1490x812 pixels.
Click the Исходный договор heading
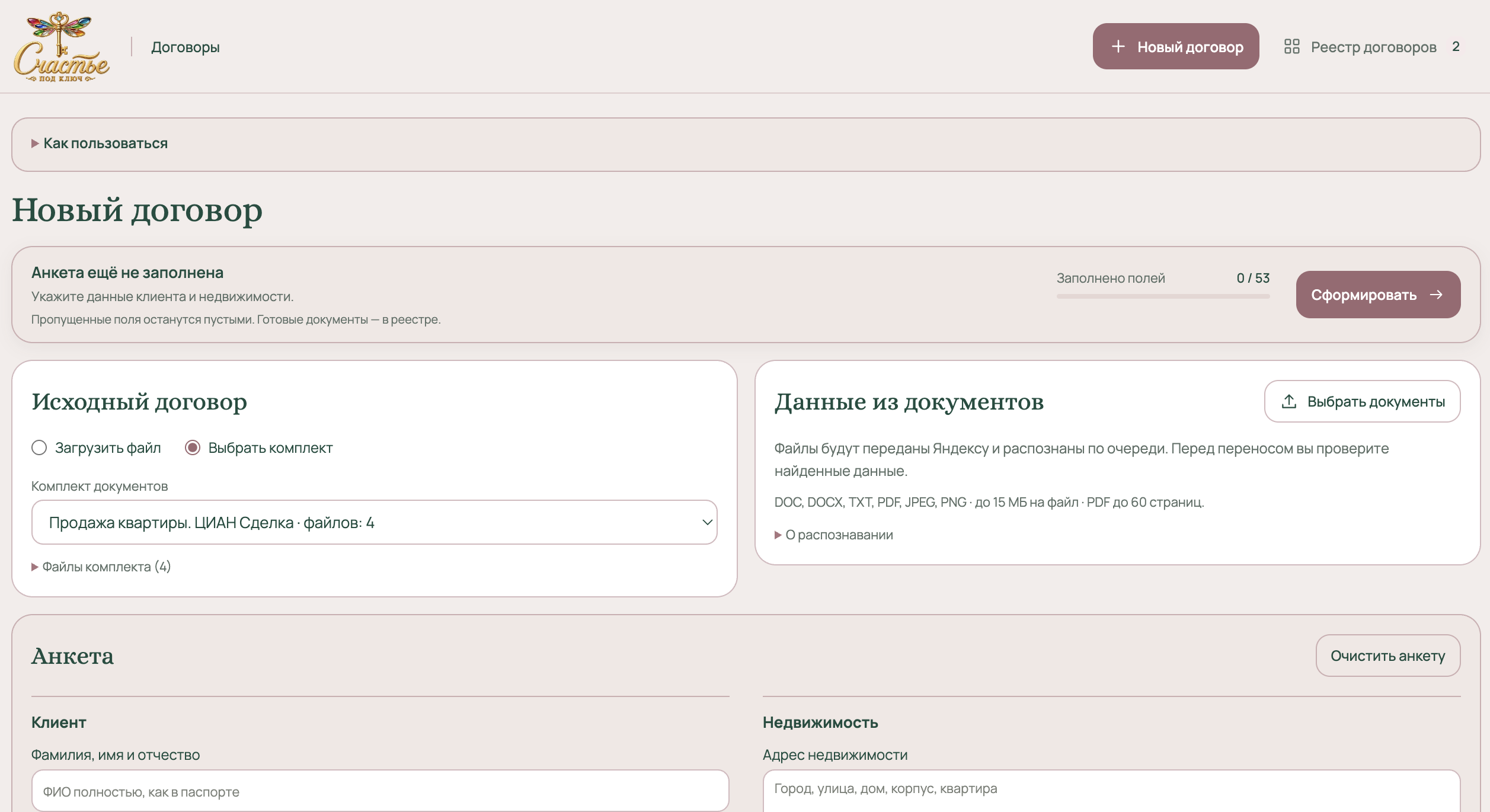139,402
